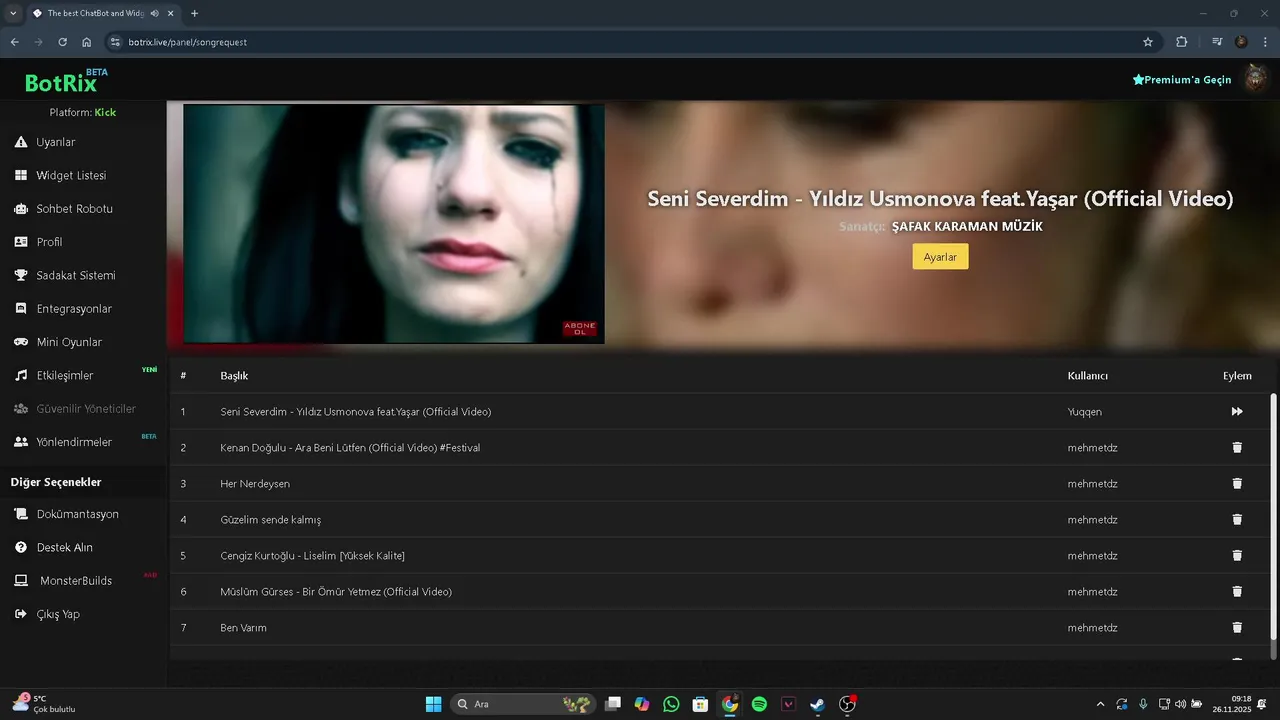Click Çıkış Yap to log out

[58, 614]
